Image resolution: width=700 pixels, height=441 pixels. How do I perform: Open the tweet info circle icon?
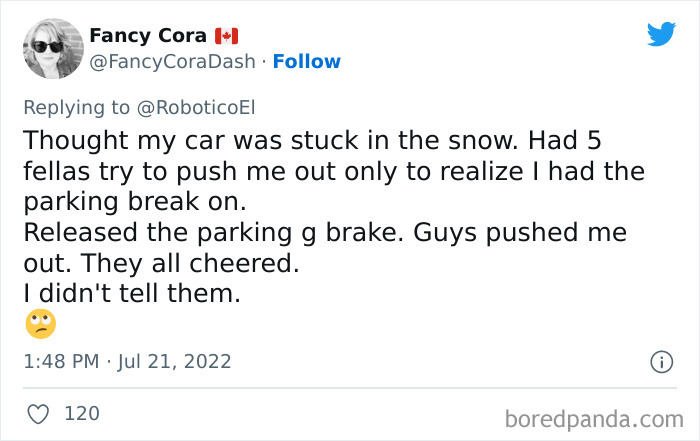(661, 362)
